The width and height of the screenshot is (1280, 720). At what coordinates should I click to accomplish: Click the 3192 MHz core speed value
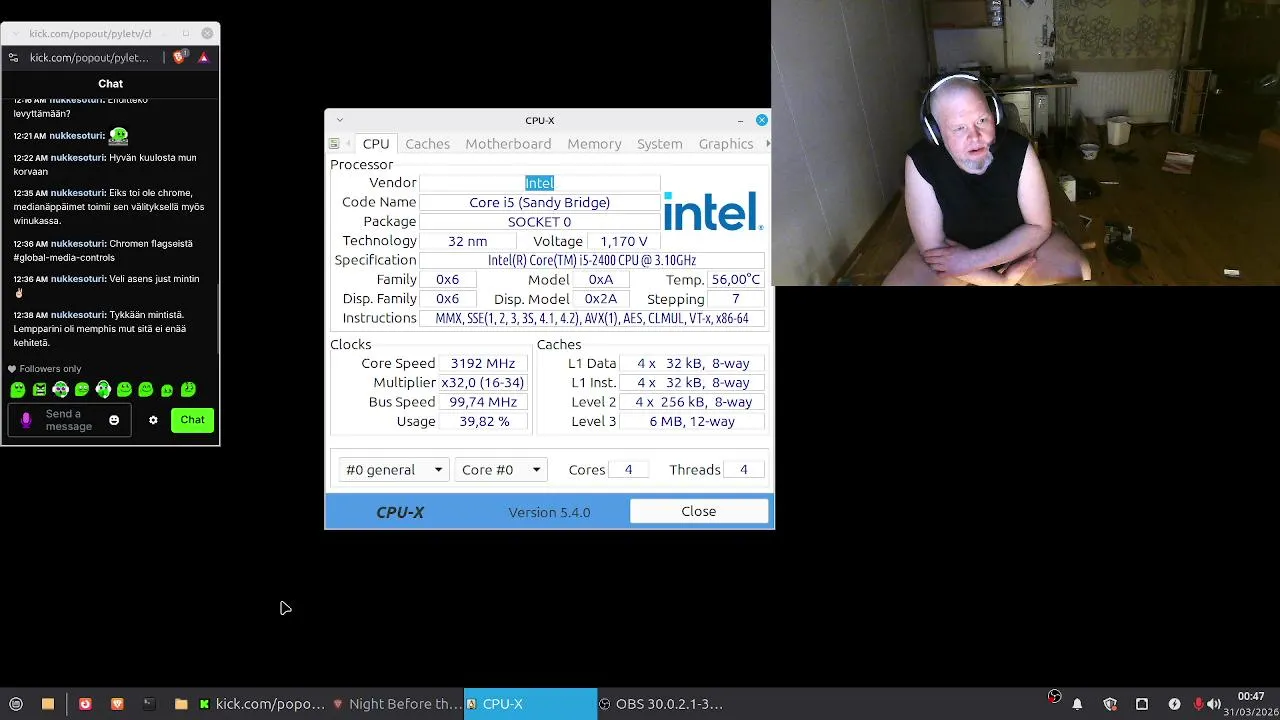pyautogui.click(x=483, y=363)
